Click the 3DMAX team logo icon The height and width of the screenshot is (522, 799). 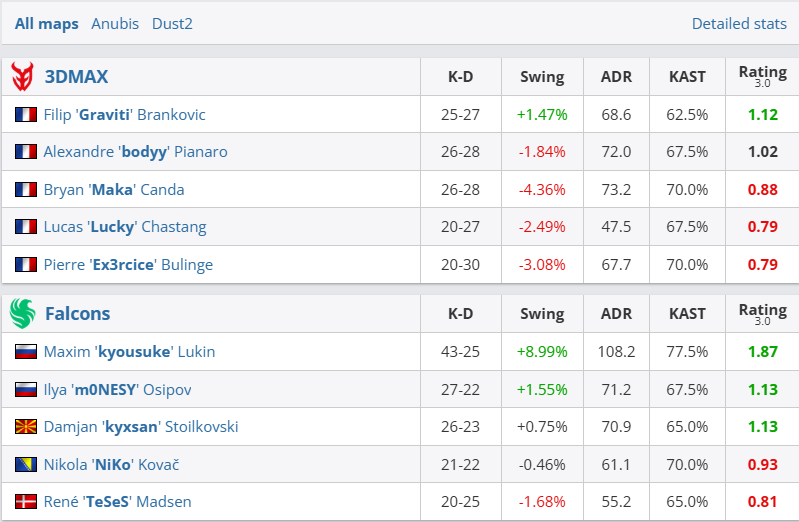pos(22,76)
